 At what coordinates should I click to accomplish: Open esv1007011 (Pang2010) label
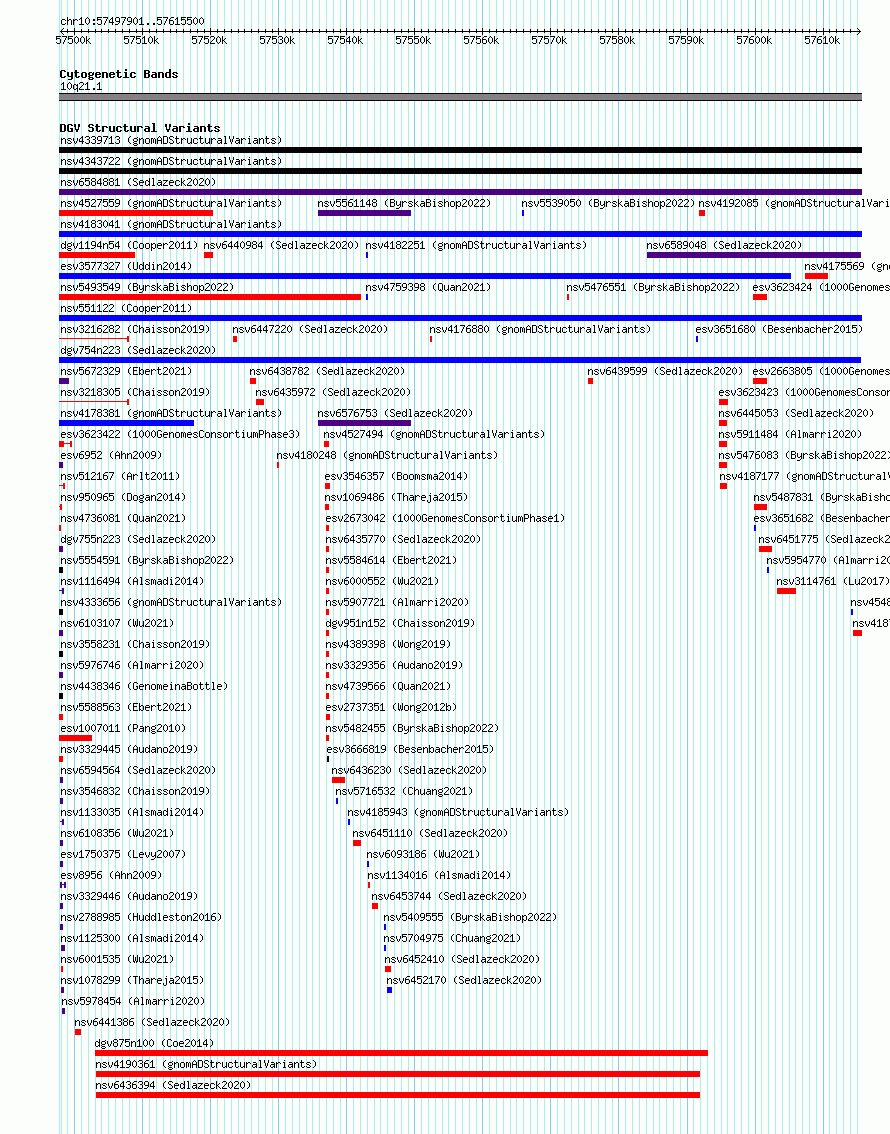[123, 728]
